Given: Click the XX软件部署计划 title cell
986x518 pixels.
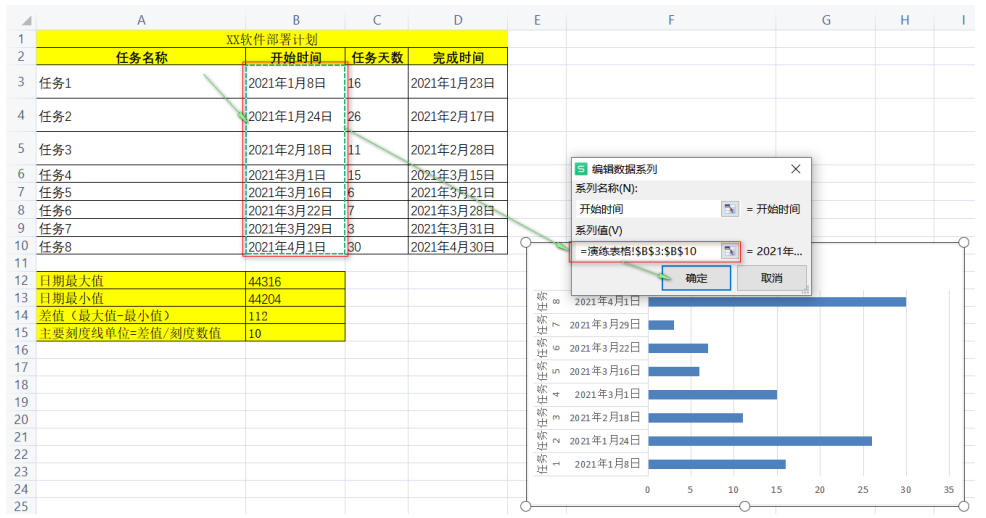Looking at the screenshot, I should (x=272, y=39).
